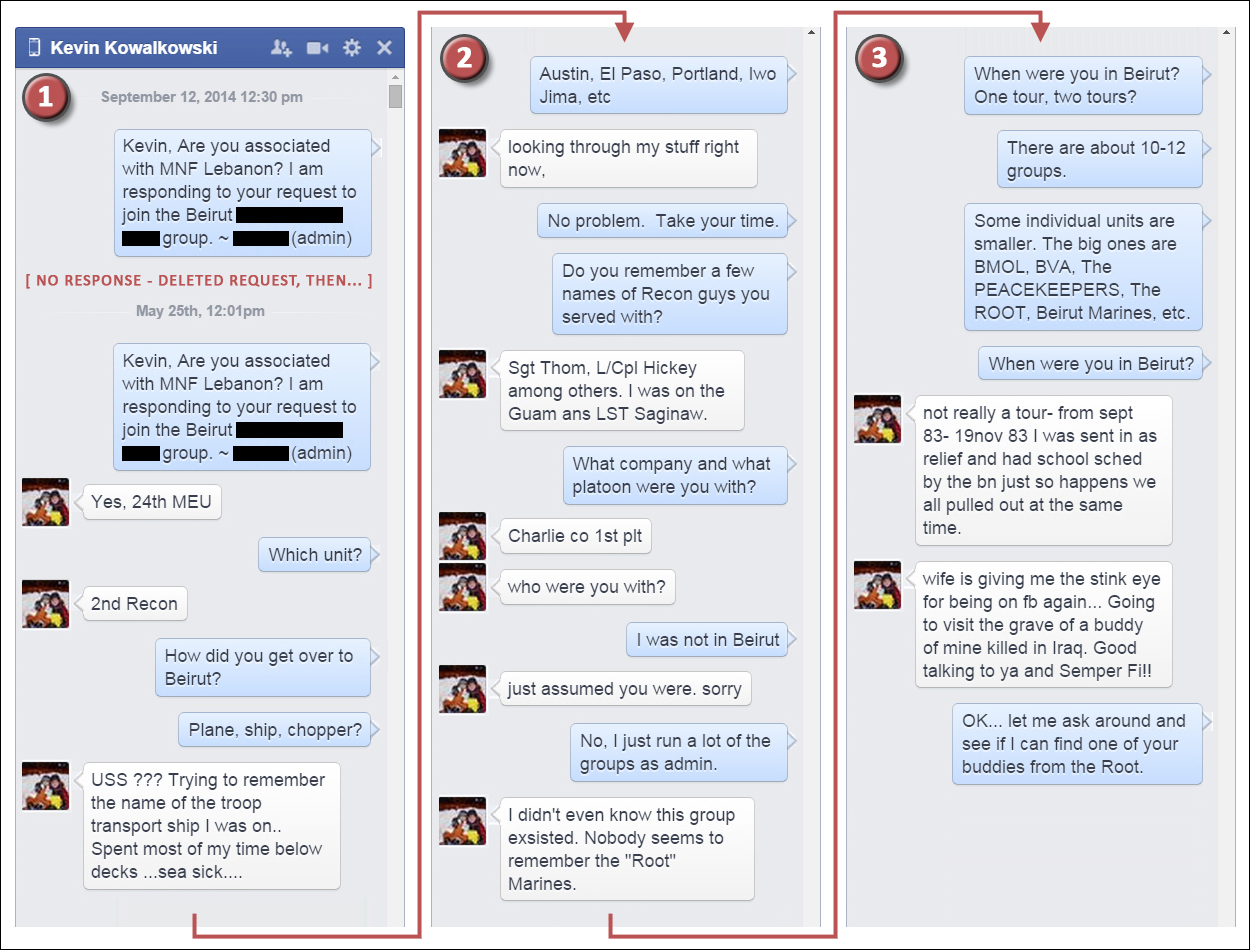Close the Kevin Kowalkowski chat window
Image resolution: width=1250 pixels, height=950 pixels.
(384, 47)
